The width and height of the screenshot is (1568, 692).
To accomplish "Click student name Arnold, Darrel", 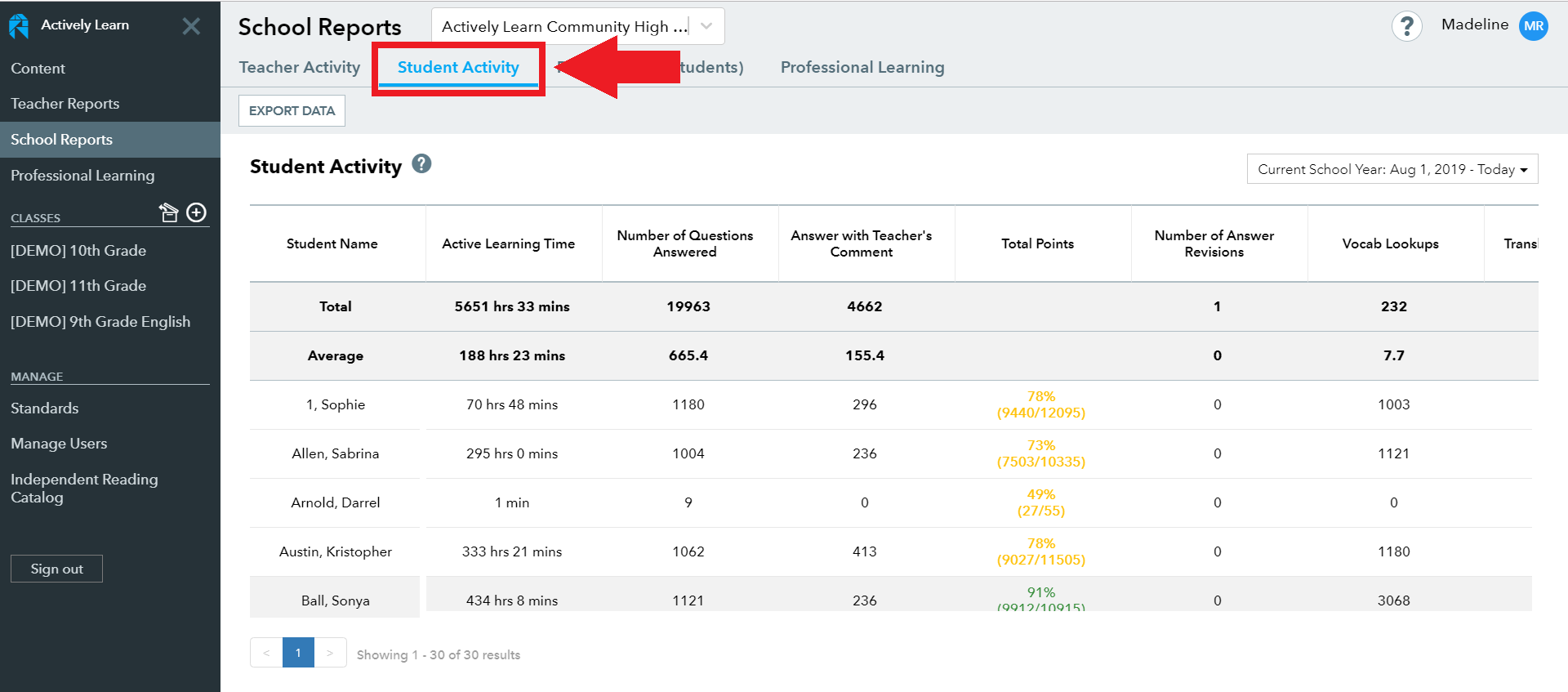I will pyautogui.click(x=335, y=502).
